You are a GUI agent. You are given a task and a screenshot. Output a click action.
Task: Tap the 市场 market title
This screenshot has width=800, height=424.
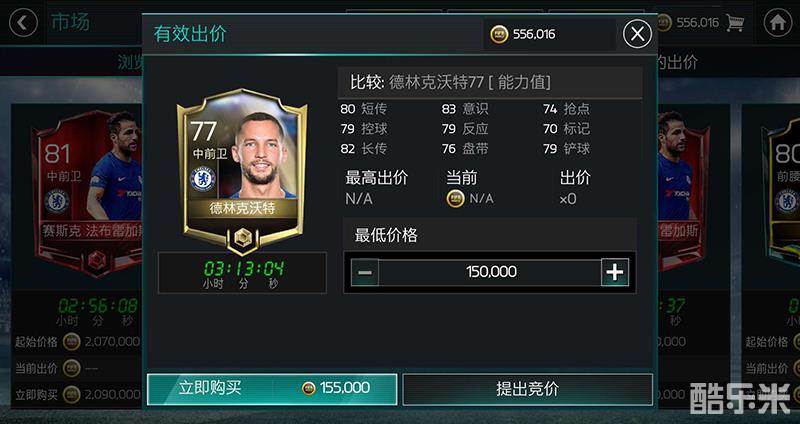(x=70, y=22)
